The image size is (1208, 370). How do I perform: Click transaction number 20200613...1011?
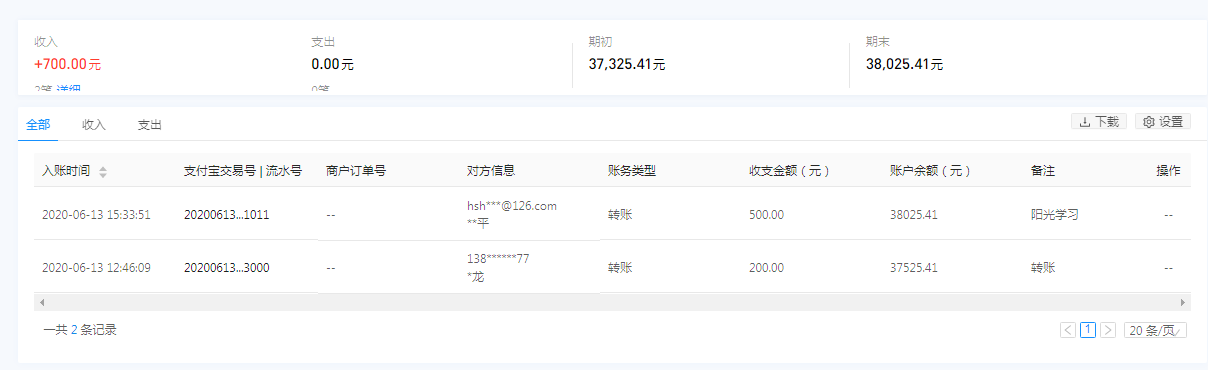click(226, 214)
